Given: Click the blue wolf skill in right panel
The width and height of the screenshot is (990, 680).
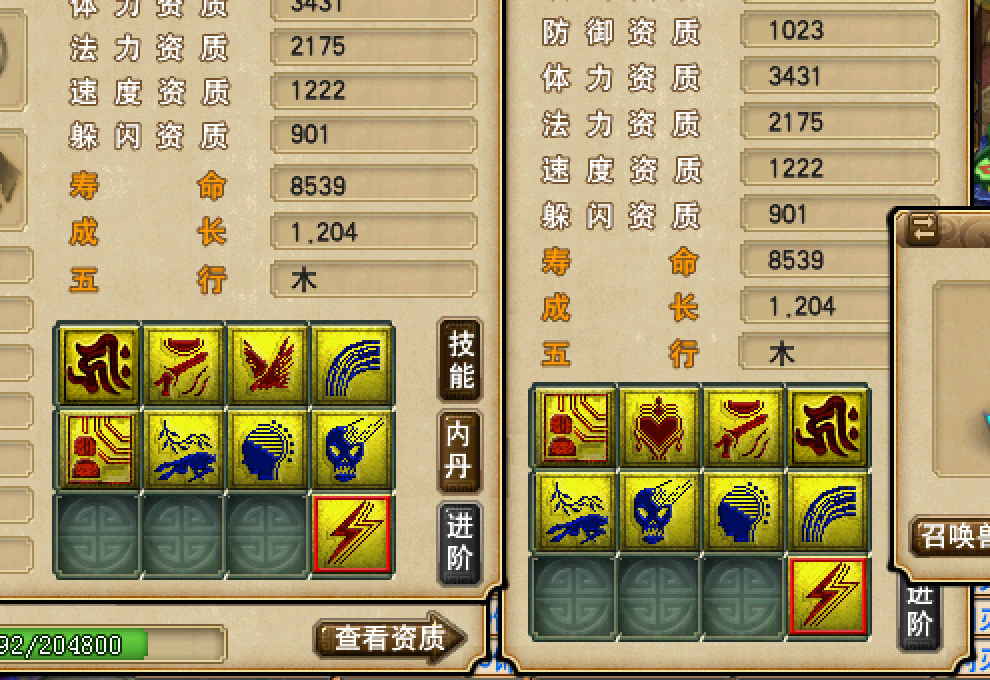Looking at the screenshot, I should (x=575, y=511).
